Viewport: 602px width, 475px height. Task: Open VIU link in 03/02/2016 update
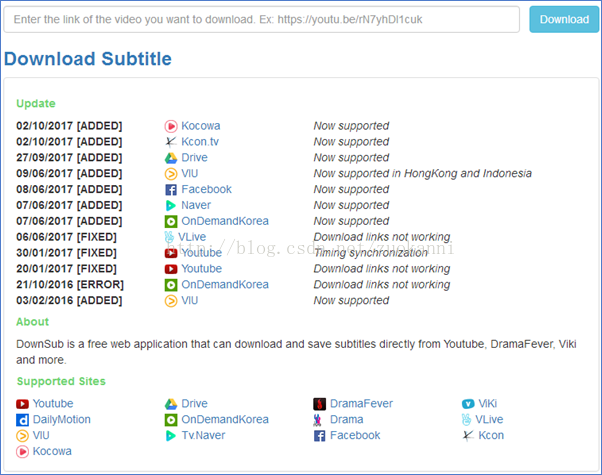[190, 301]
